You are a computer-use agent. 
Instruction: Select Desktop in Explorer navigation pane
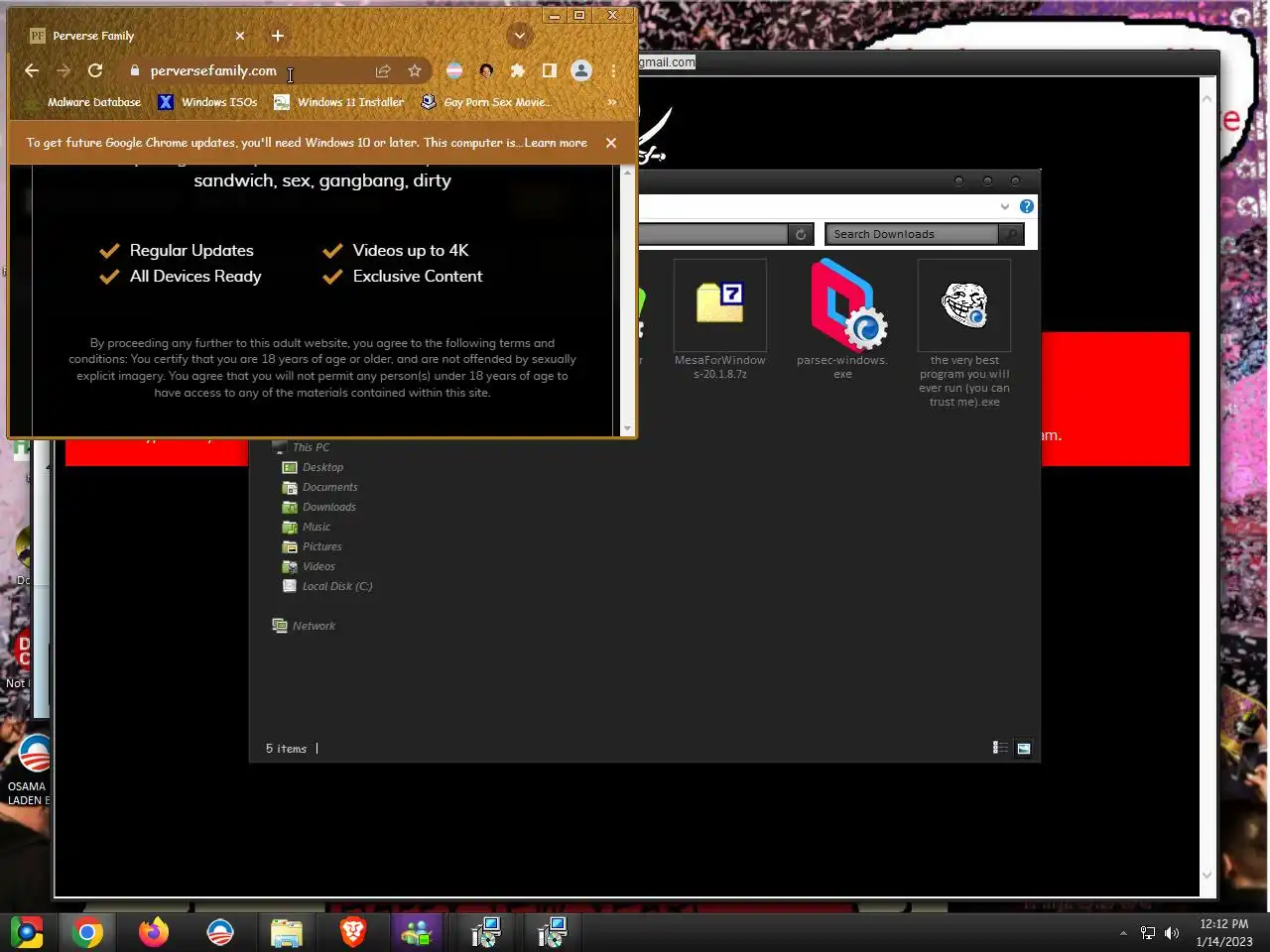313,467
